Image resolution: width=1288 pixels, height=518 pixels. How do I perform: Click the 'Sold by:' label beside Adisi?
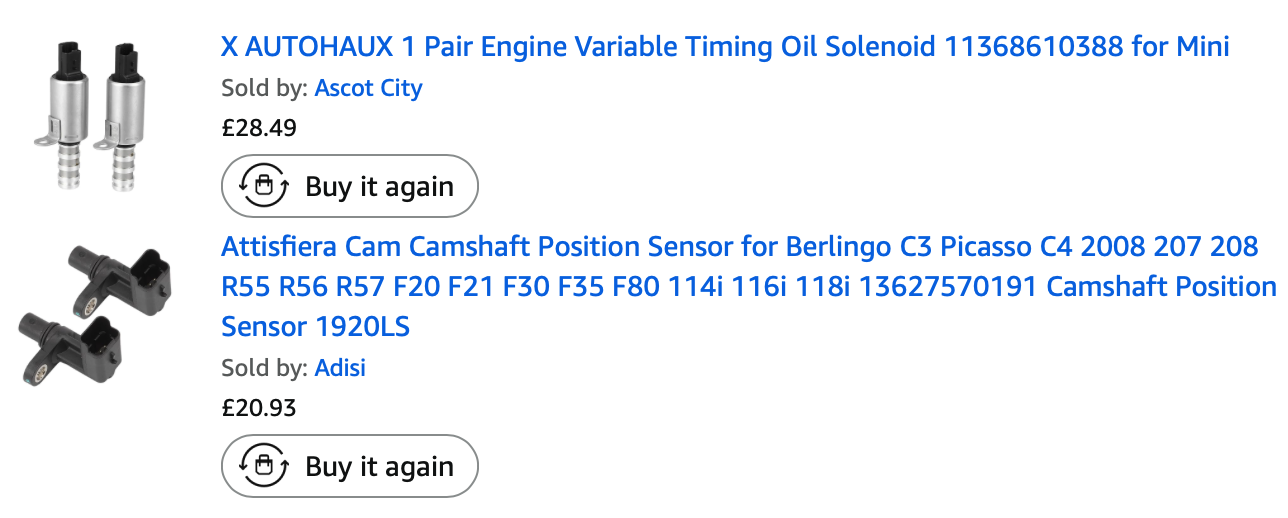tap(264, 368)
